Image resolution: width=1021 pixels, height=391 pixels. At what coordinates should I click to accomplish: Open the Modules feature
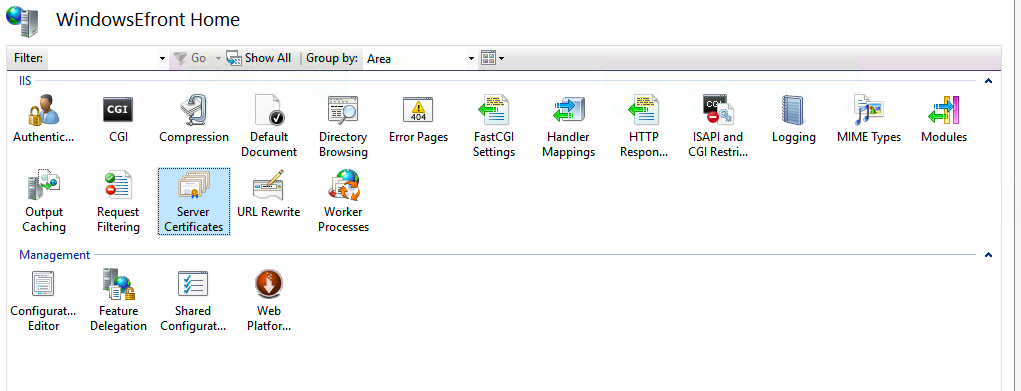pos(944,119)
